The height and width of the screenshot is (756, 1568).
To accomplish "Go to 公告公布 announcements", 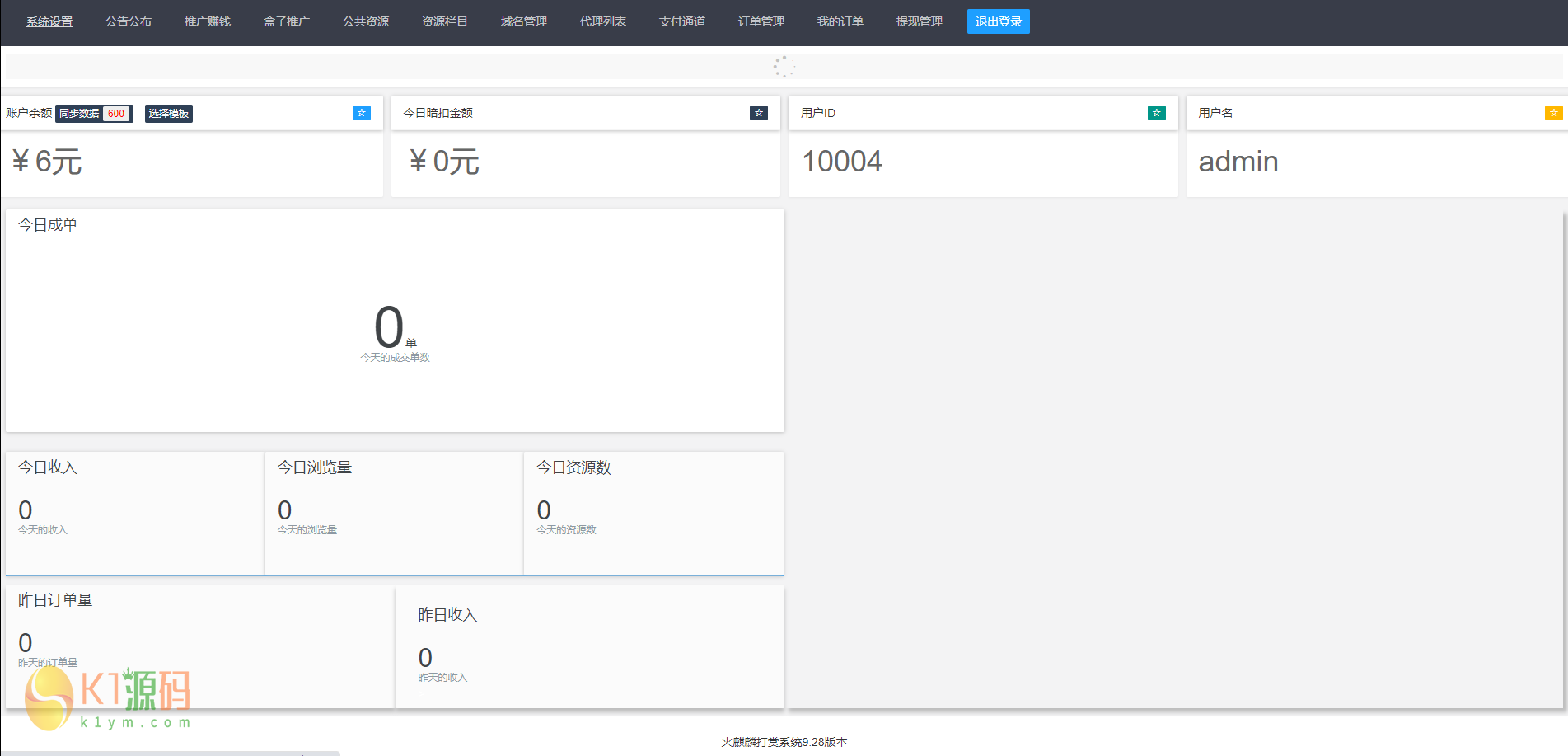I will [x=129, y=21].
